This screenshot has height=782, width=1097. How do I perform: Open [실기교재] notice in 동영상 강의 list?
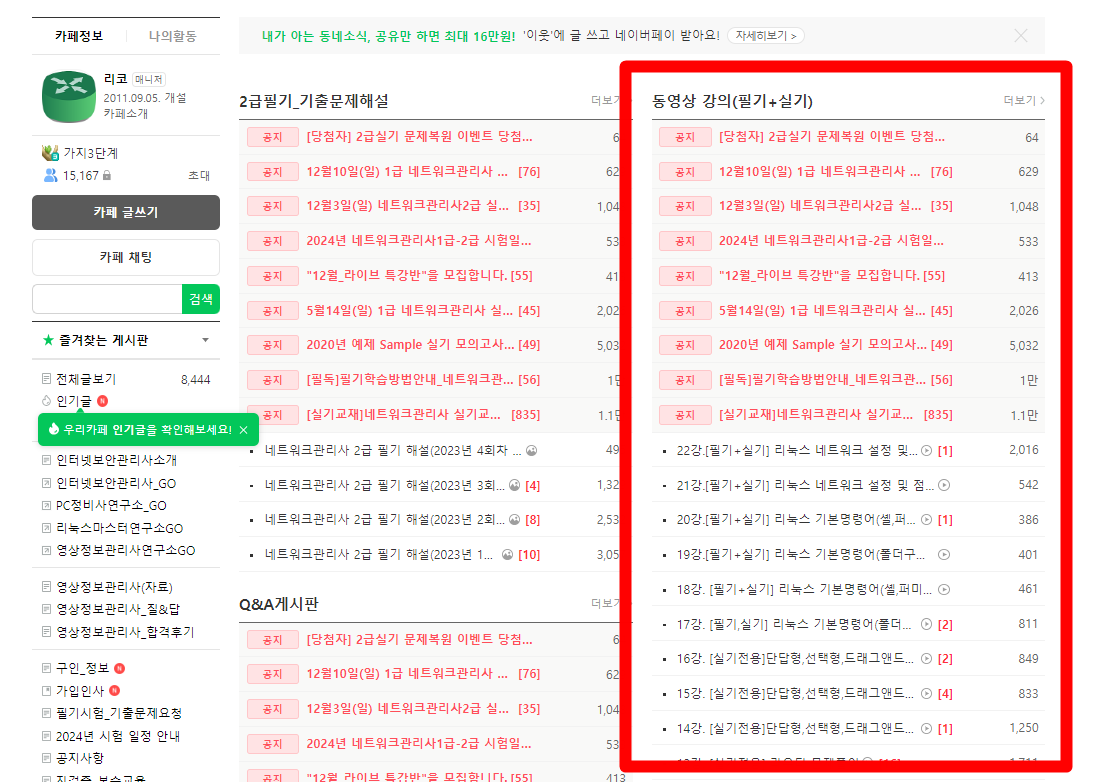pos(815,415)
